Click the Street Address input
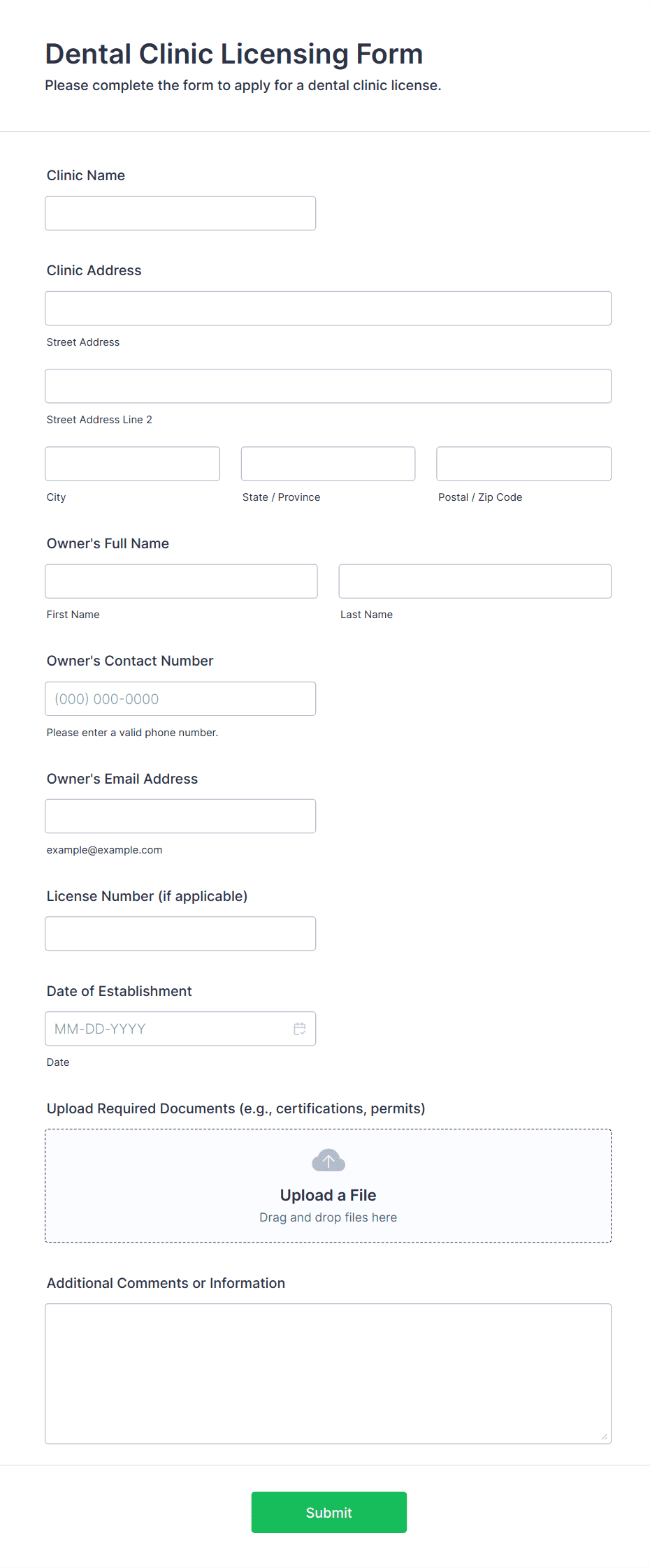The image size is (650, 1568). point(328,308)
